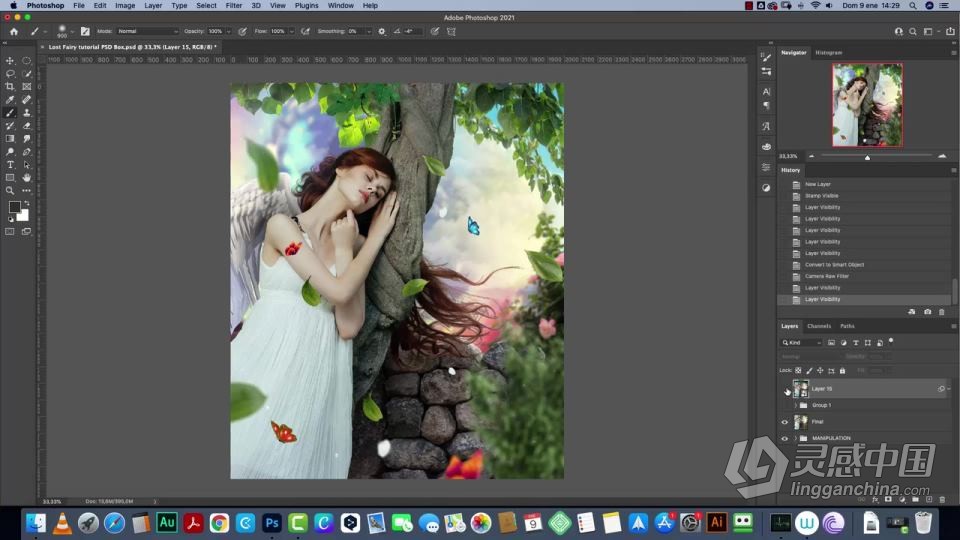Viewport: 960px width, 540px height.
Task: Click the foreground color swatch
Action: [x=15, y=207]
